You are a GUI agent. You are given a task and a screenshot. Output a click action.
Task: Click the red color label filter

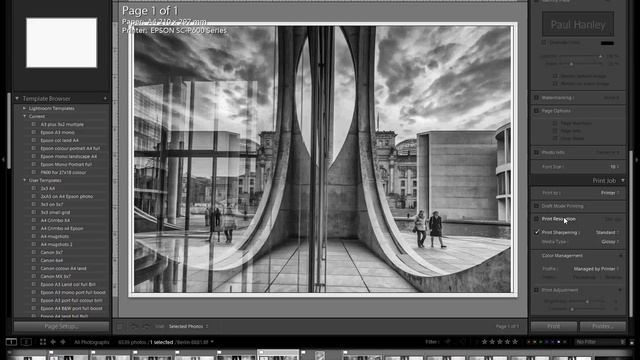tap(529, 342)
